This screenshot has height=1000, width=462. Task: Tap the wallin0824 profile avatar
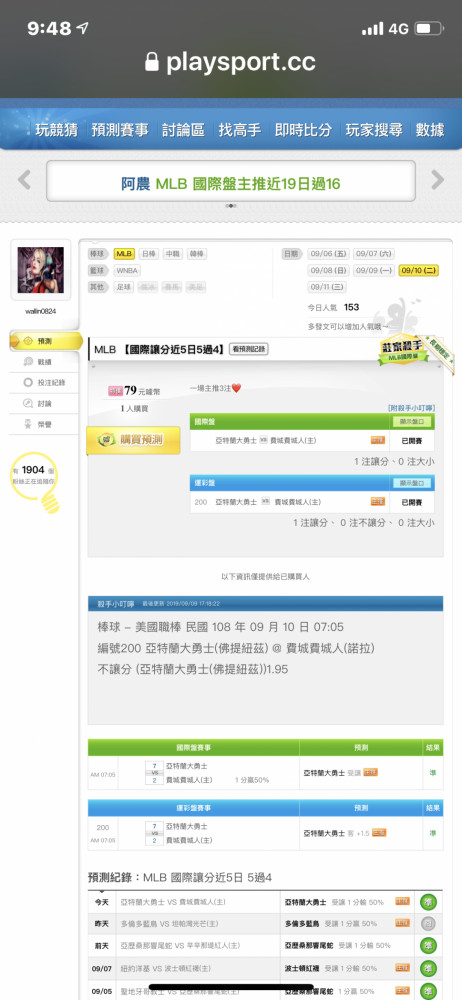[41, 270]
